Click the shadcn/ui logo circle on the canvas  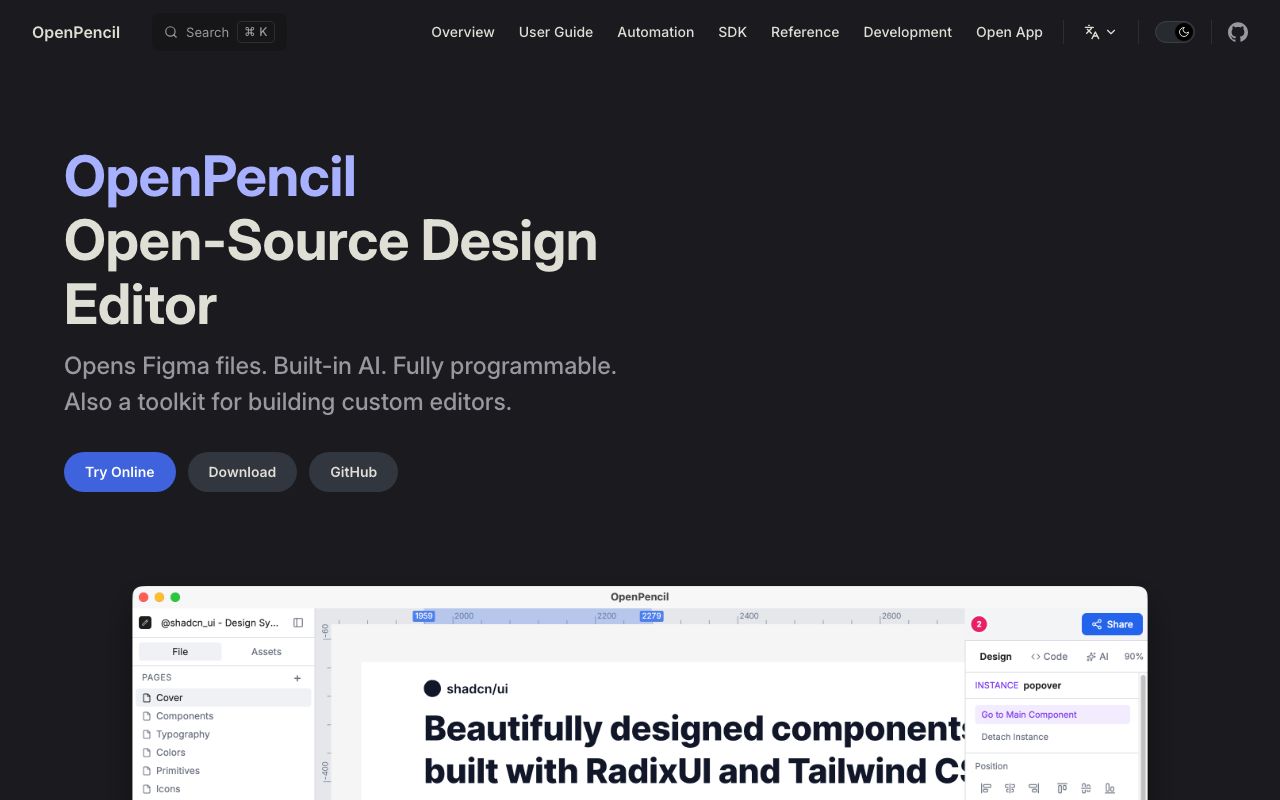point(432,688)
